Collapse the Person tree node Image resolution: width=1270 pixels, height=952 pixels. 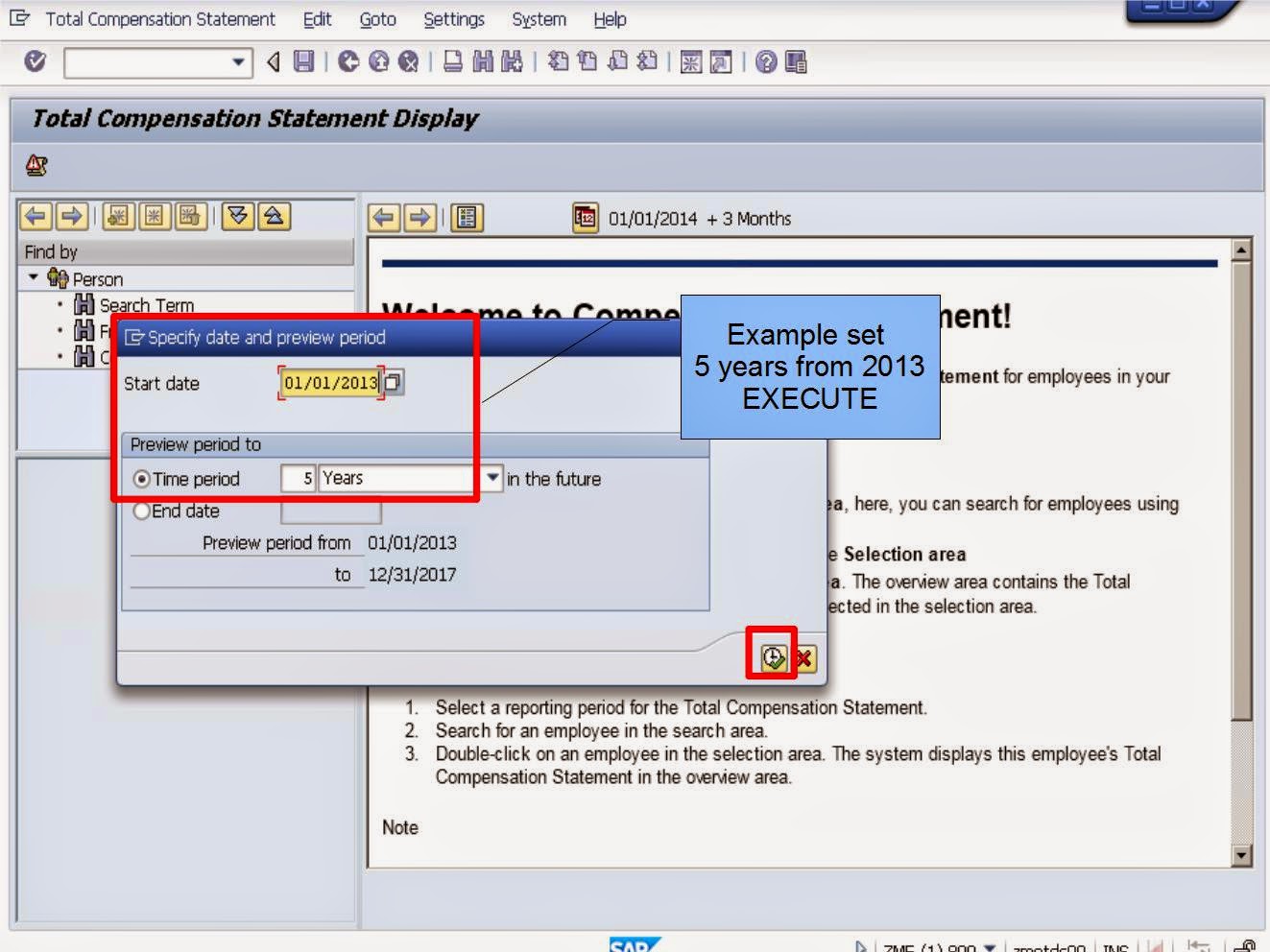[32, 278]
